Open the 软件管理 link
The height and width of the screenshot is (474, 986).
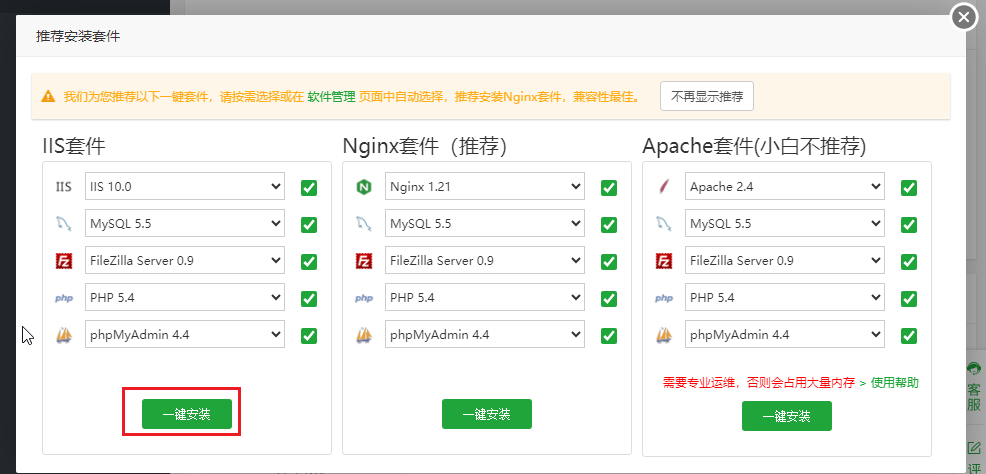(x=331, y=97)
